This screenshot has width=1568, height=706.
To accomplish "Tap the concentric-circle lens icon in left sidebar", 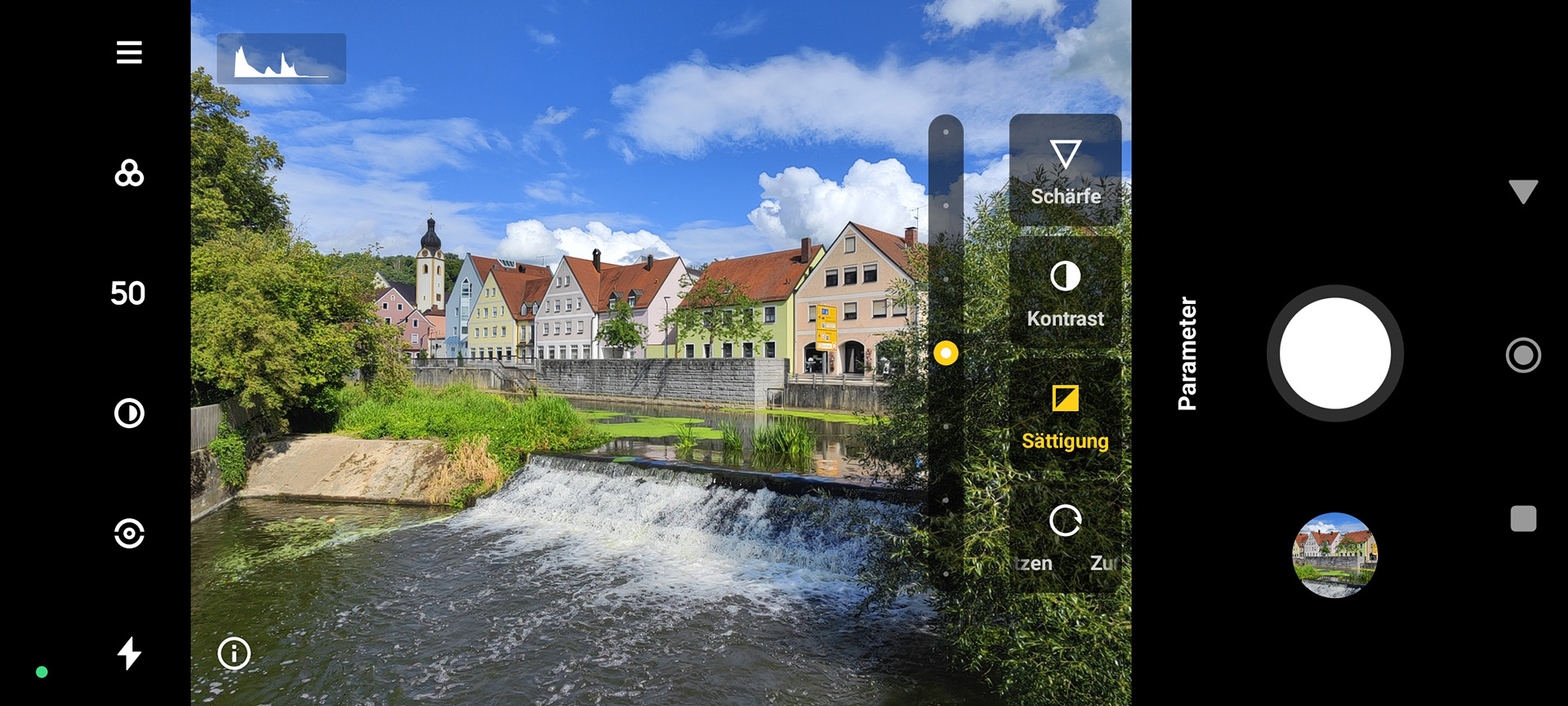I will [129, 534].
